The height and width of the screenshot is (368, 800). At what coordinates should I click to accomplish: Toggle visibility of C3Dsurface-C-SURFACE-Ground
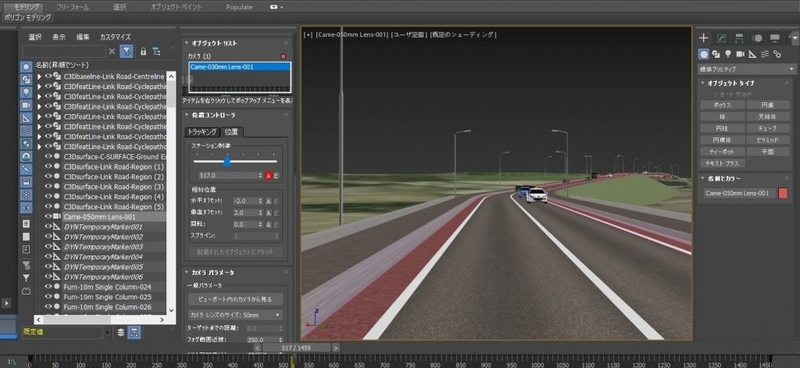pos(48,156)
